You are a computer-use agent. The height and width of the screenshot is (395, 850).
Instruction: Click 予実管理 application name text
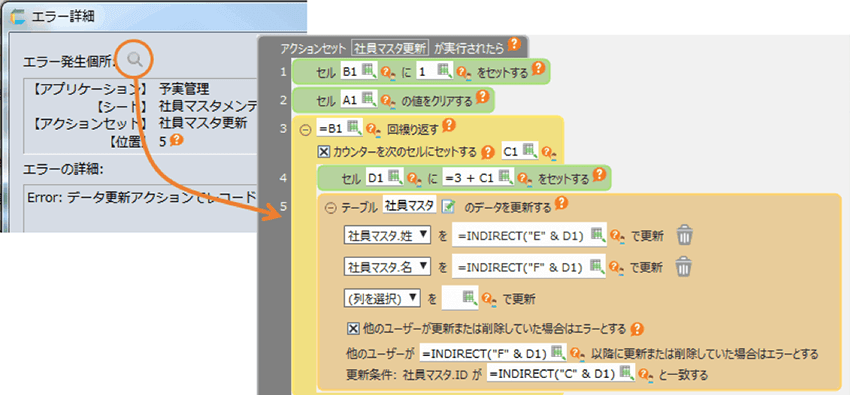tap(185, 88)
